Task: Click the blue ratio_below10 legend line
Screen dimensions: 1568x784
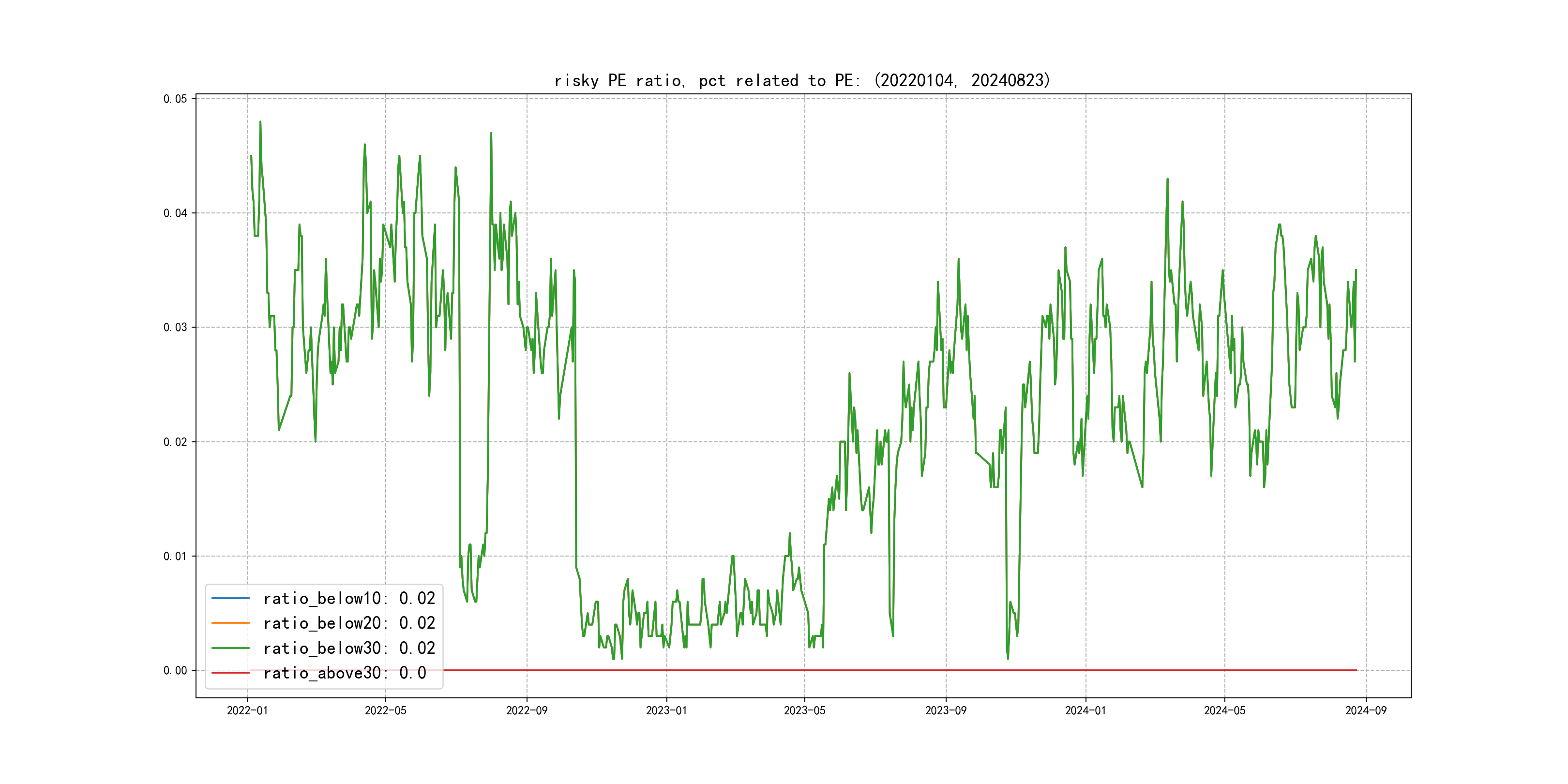Action: (230, 598)
